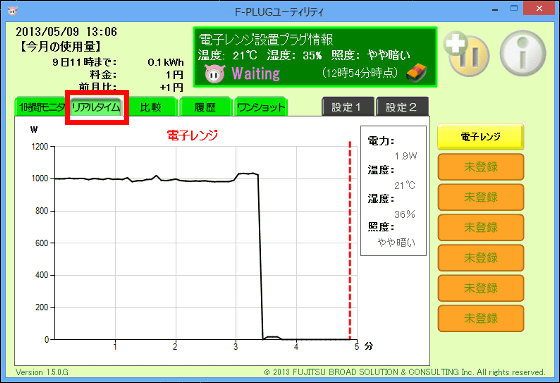Click the date 2013/05/09 13:06

[x=66, y=32]
